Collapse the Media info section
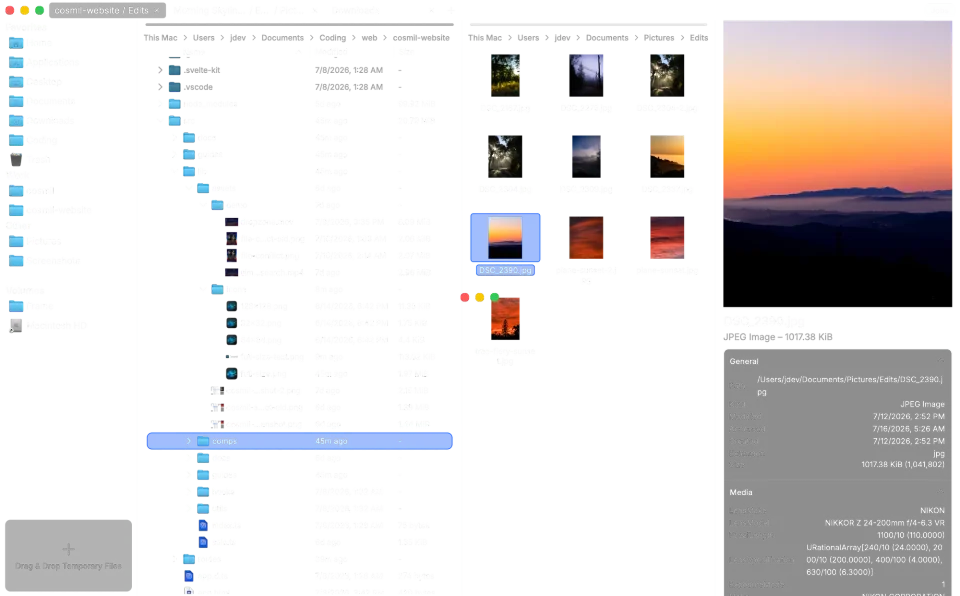 coord(940,492)
